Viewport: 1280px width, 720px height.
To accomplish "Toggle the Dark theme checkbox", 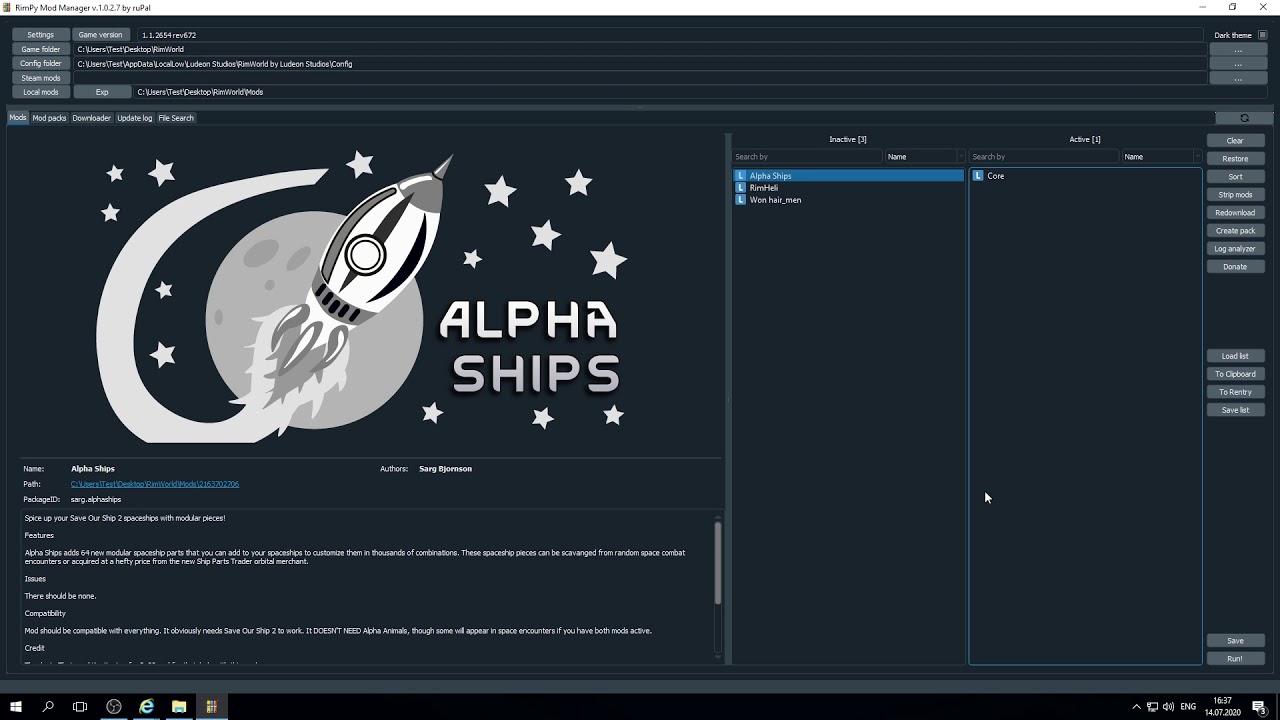I will [x=1263, y=35].
